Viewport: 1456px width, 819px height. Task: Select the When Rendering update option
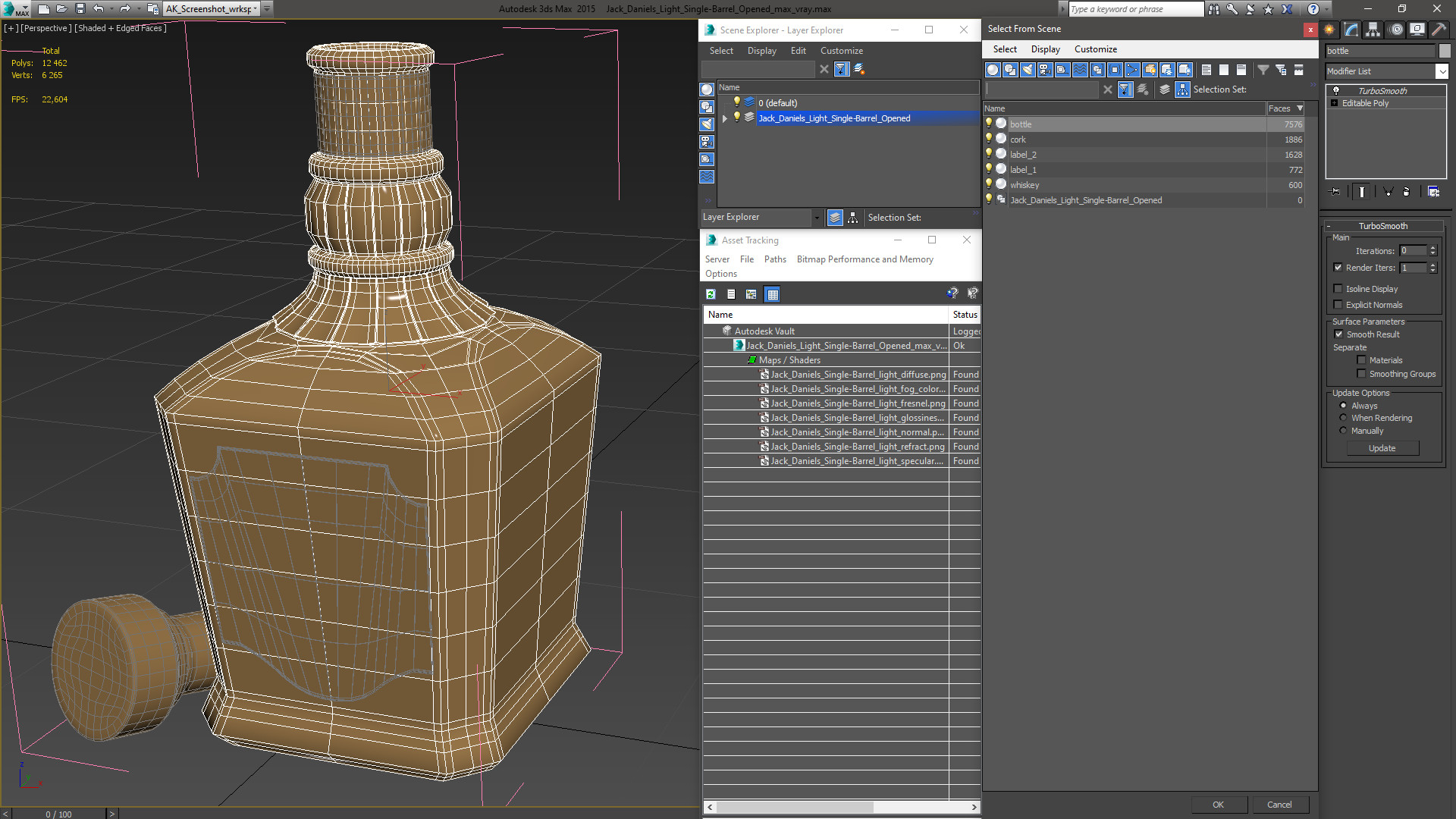point(1343,418)
